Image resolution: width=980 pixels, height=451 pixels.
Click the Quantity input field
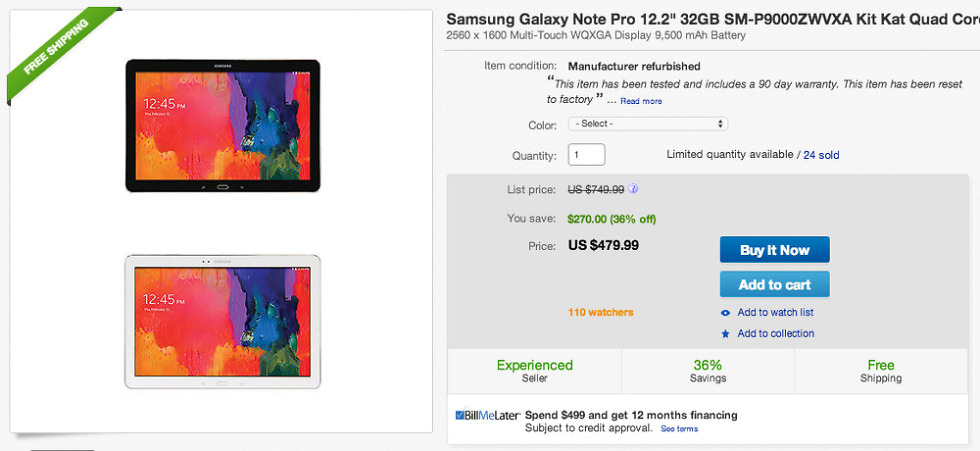point(587,155)
